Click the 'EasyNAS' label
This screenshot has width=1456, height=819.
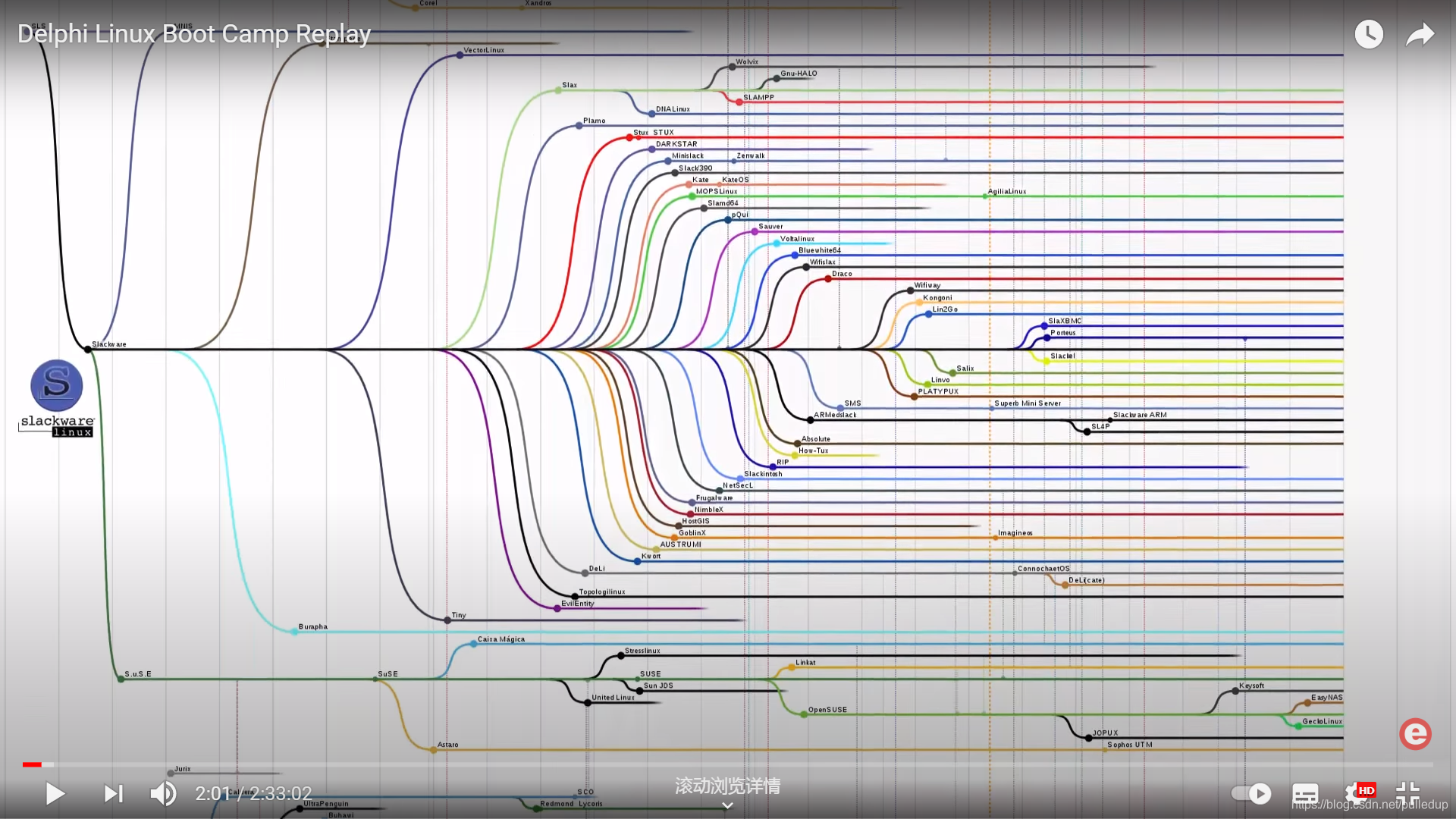pyautogui.click(x=1327, y=698)
